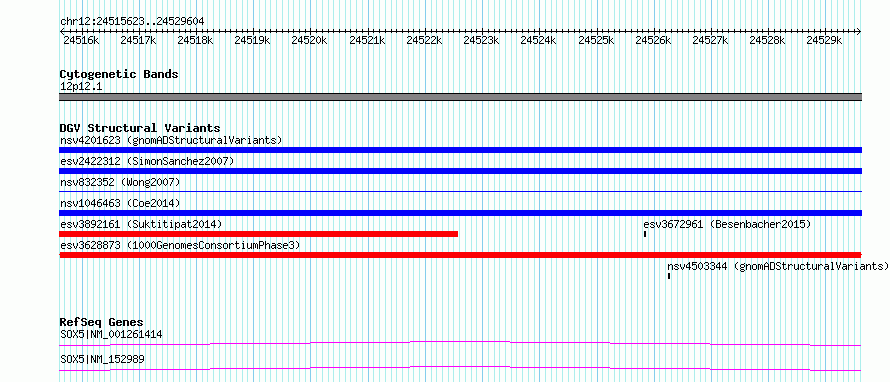Image resolution: width=890 pixels, height=382 pixels.
Task: Select the small black marker under nsv4503344
Action: (x=669, y=276)
